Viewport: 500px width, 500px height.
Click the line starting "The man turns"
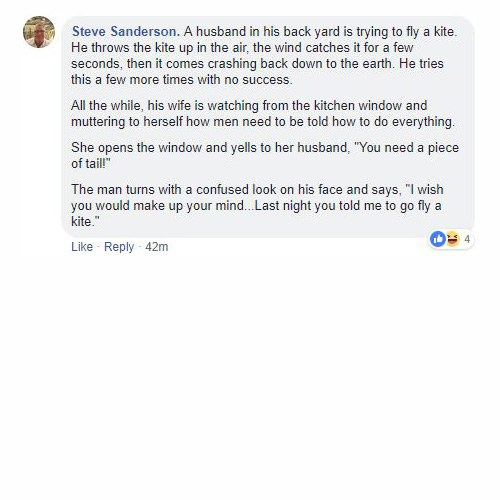click(257, 190)
